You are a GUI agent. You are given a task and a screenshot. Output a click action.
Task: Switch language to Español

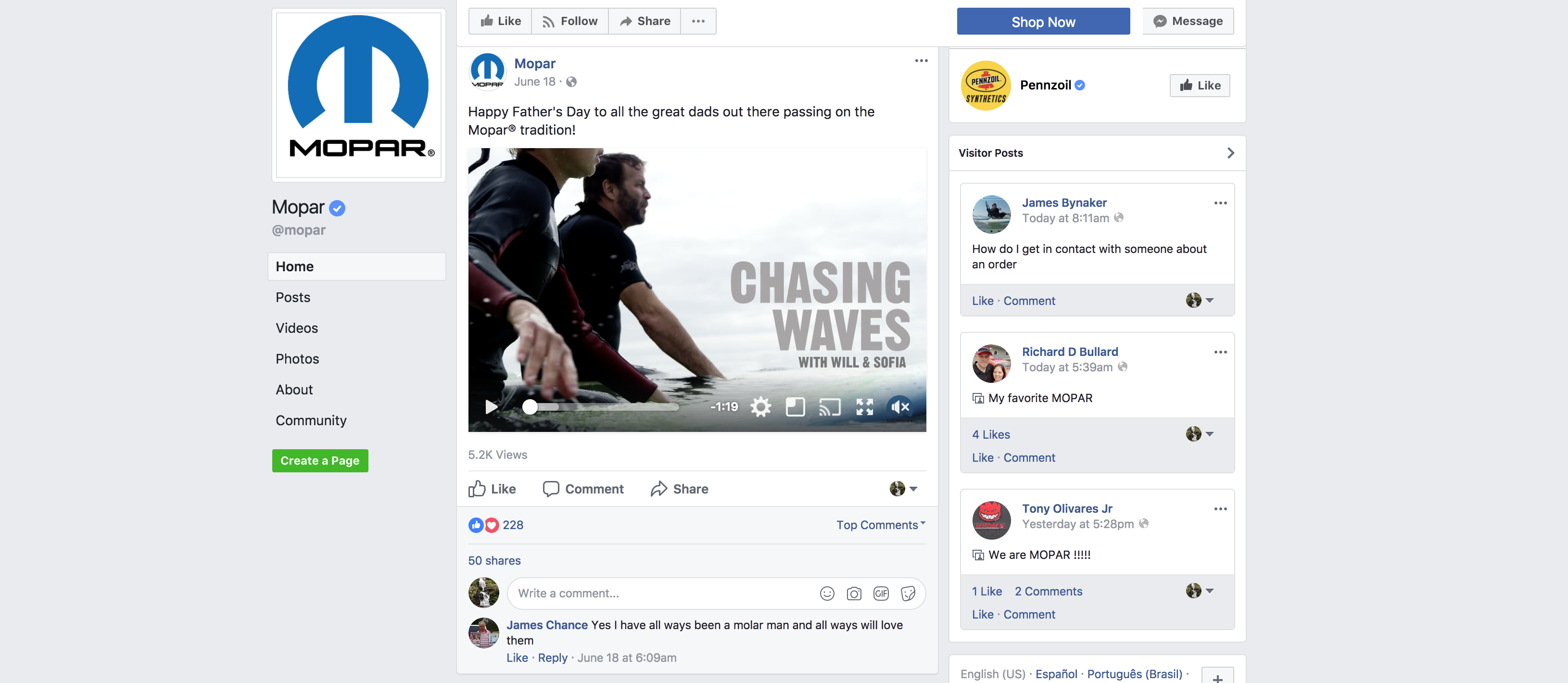[1056, 674]
